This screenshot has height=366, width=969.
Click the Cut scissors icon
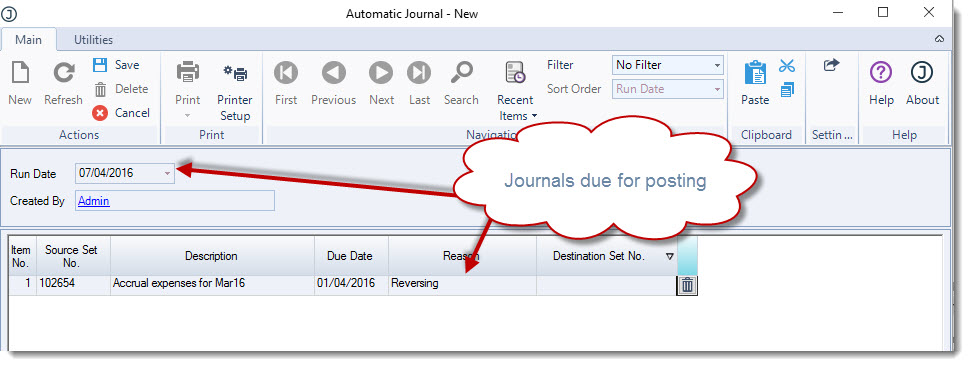(x=787, y=66)
